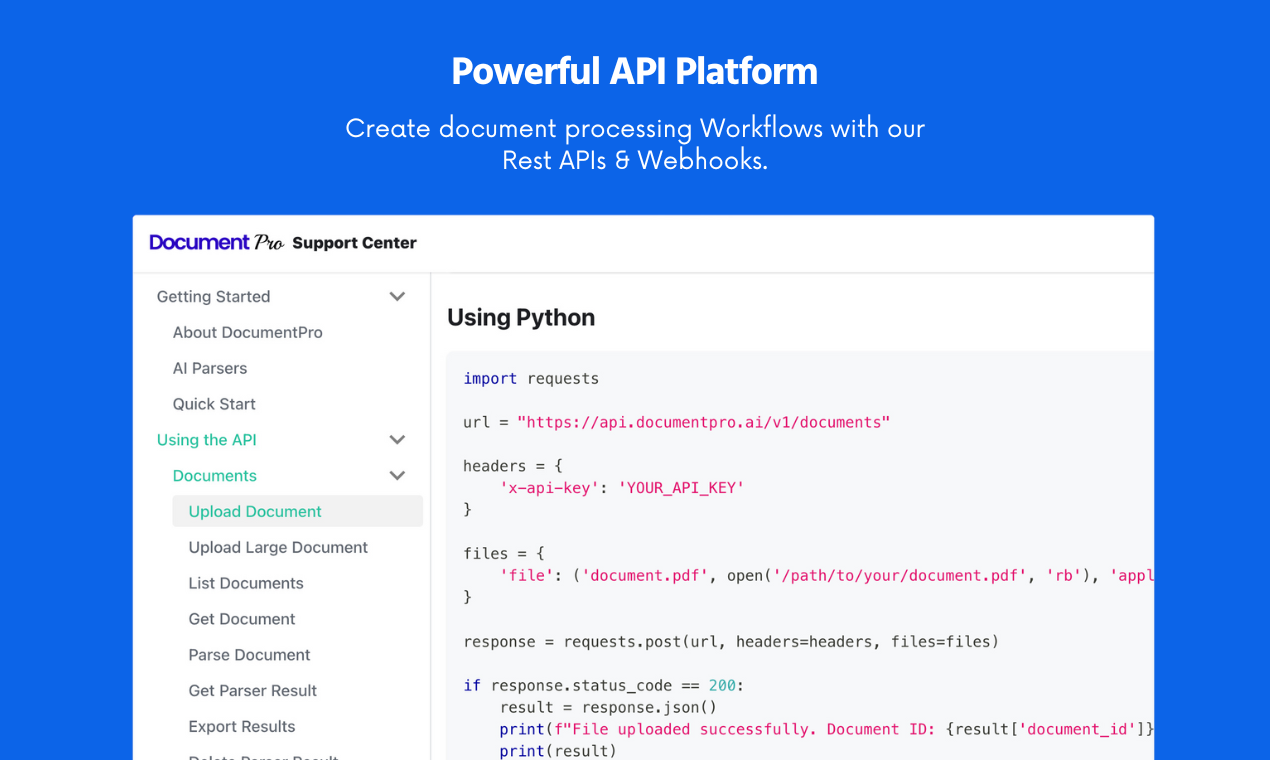
Task: Click the Powerful API Platform title
Action: (x=635, y=71)
